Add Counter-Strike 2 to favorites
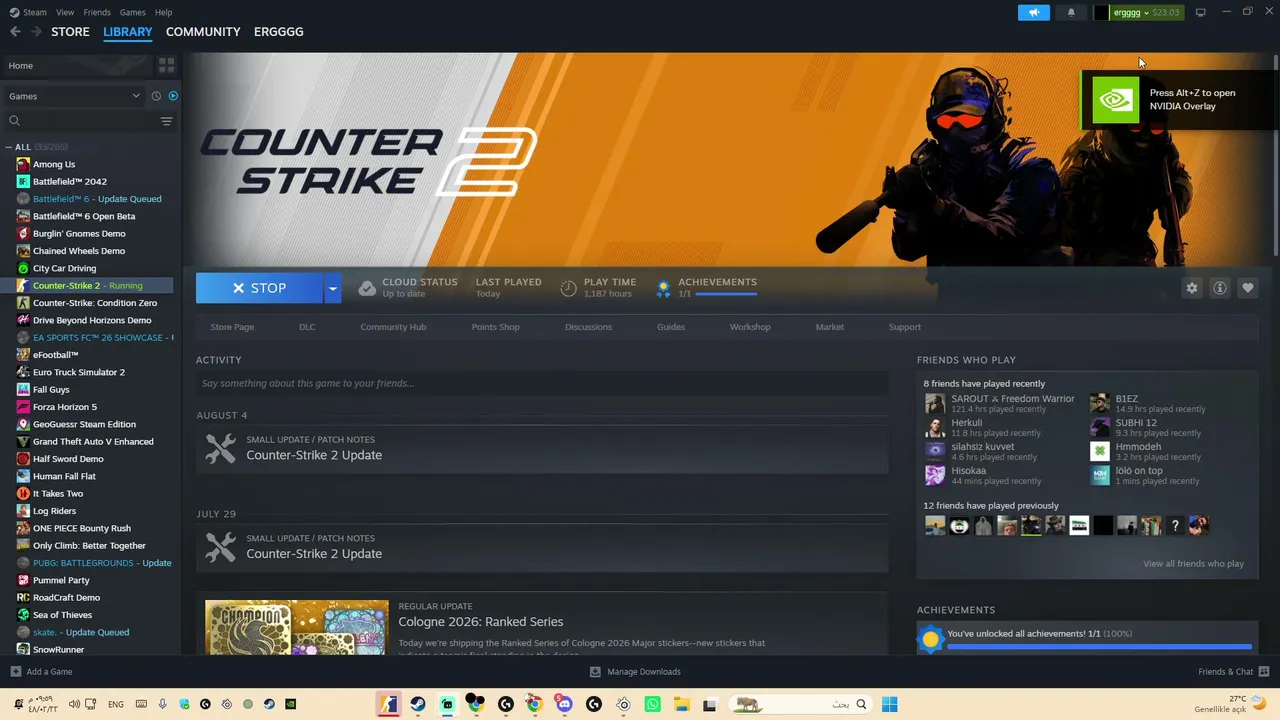Image resolution: width=1280 pixels, height=720 pixels. click(x=1248, y=288)
